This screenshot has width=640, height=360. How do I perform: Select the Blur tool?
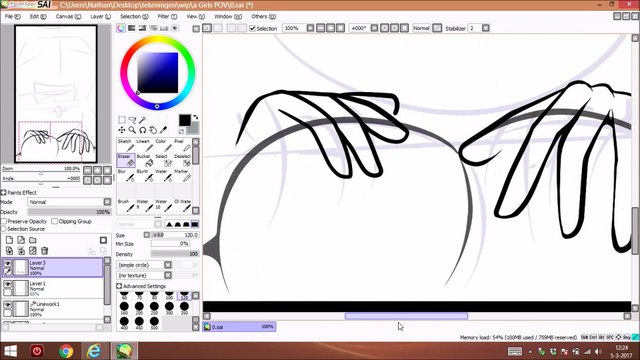pos(126,176)
